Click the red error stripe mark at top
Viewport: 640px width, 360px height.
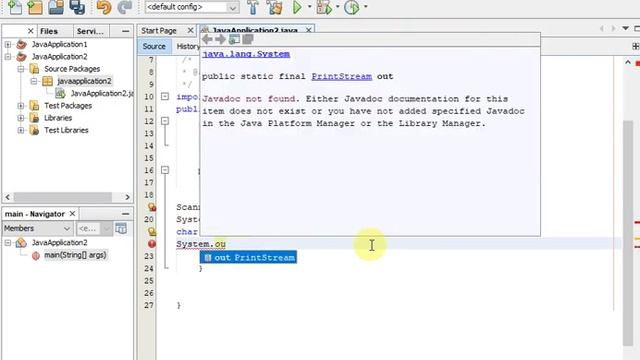tap(637, 63)
